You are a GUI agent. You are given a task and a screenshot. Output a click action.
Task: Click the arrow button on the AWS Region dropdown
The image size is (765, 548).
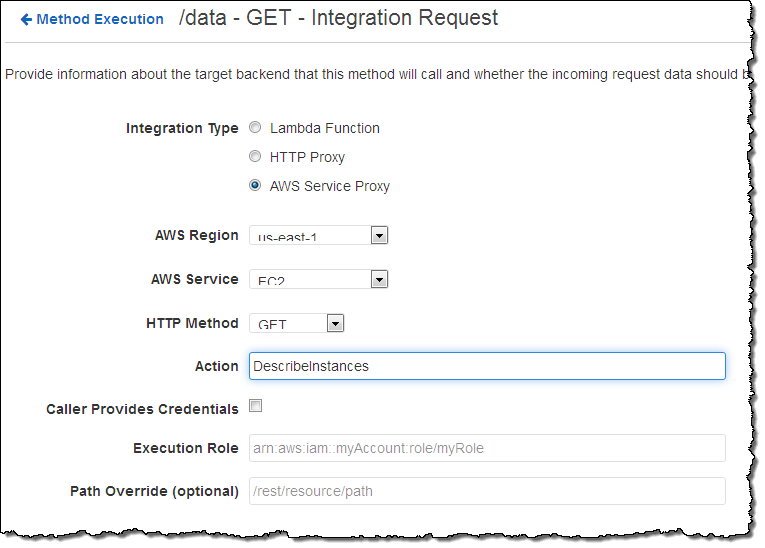point(379,236)
